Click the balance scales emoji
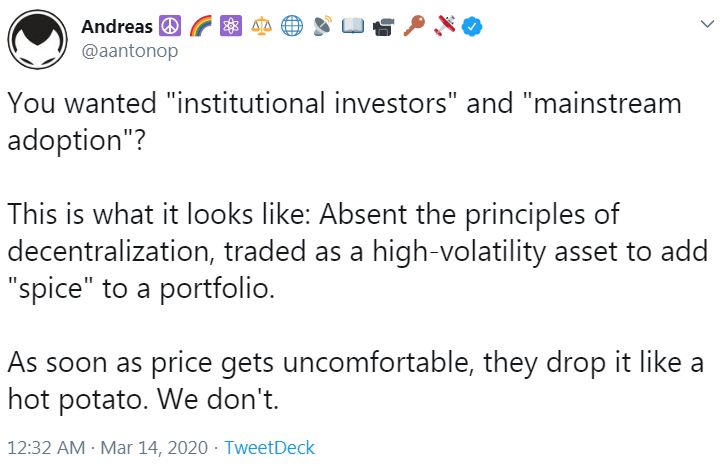The width and height of the screenshot is (723, 468). pos(261,26)
